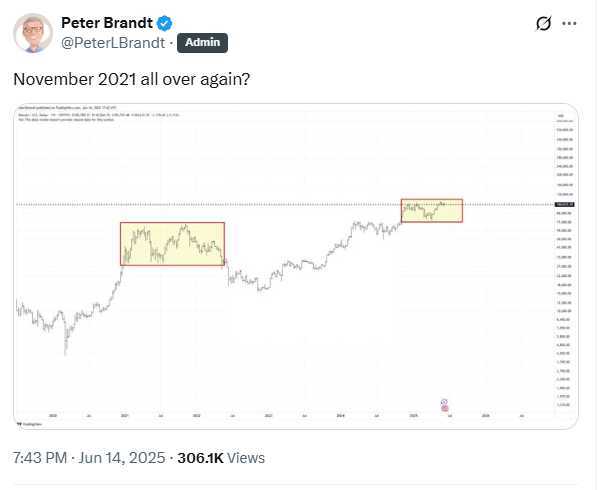
Task: Open the three-dot more options menu
Action: pos(569,23)
